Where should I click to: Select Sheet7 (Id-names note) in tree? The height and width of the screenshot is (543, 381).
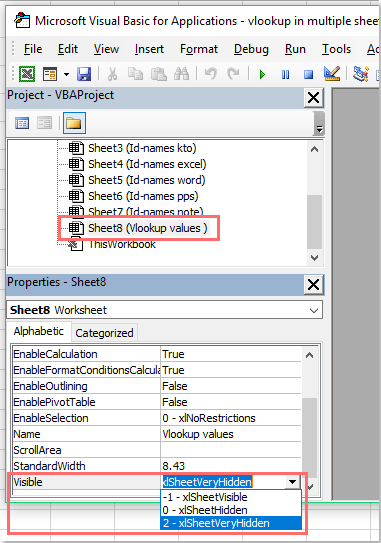tap(146, 212)
